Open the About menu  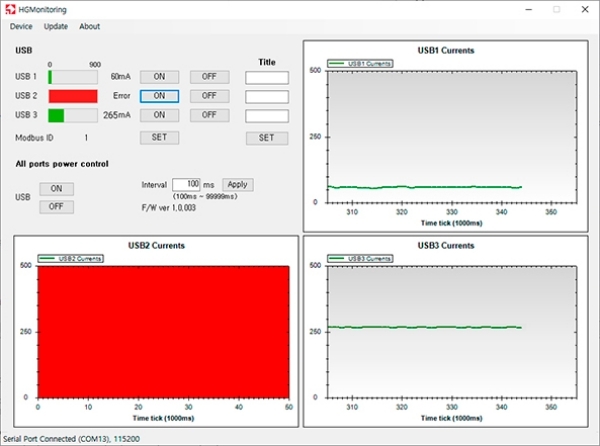pyautogui.click(x=89, y=26)
